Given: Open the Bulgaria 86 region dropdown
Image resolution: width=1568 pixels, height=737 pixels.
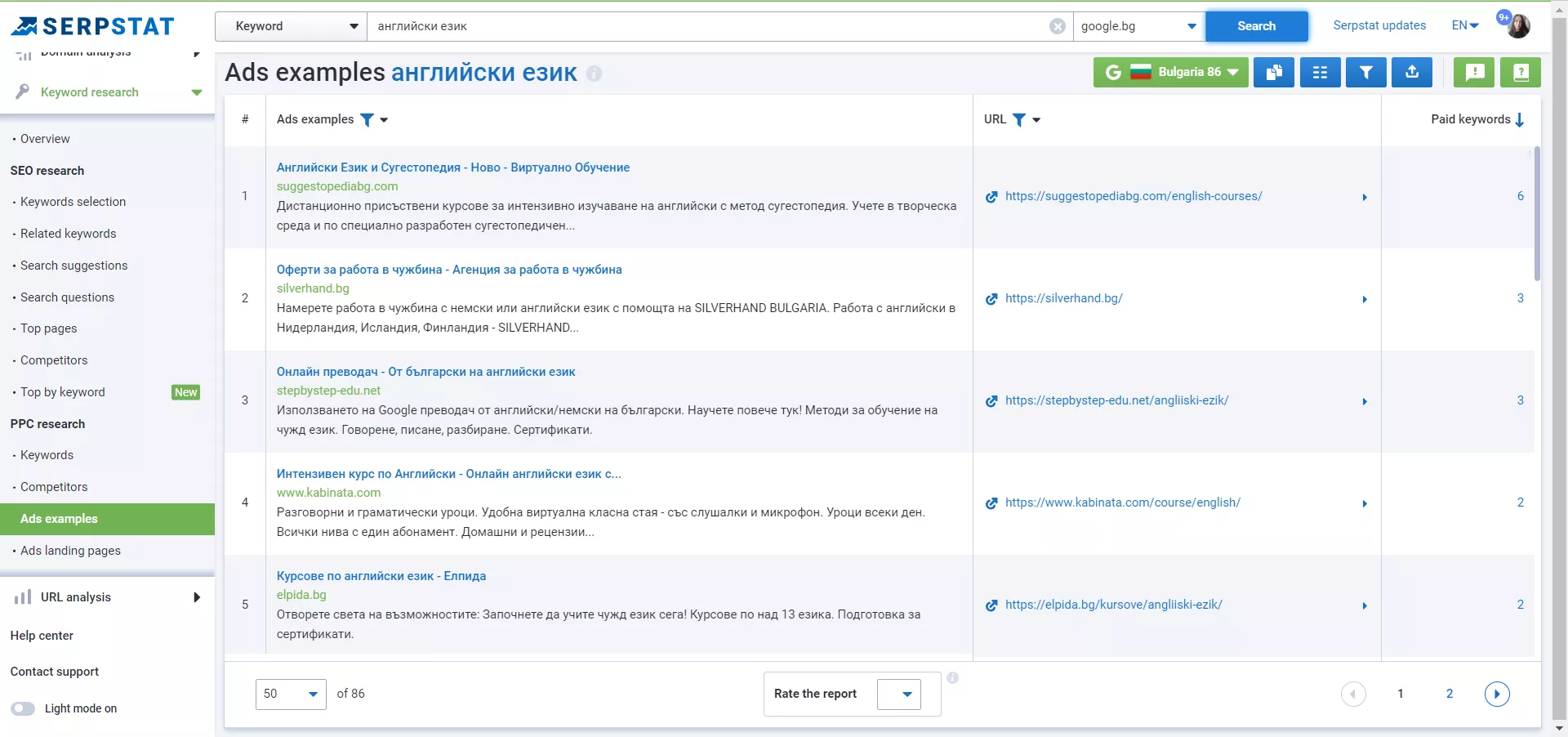Looking at the screenshot, I should click(x=1170, y=73).
